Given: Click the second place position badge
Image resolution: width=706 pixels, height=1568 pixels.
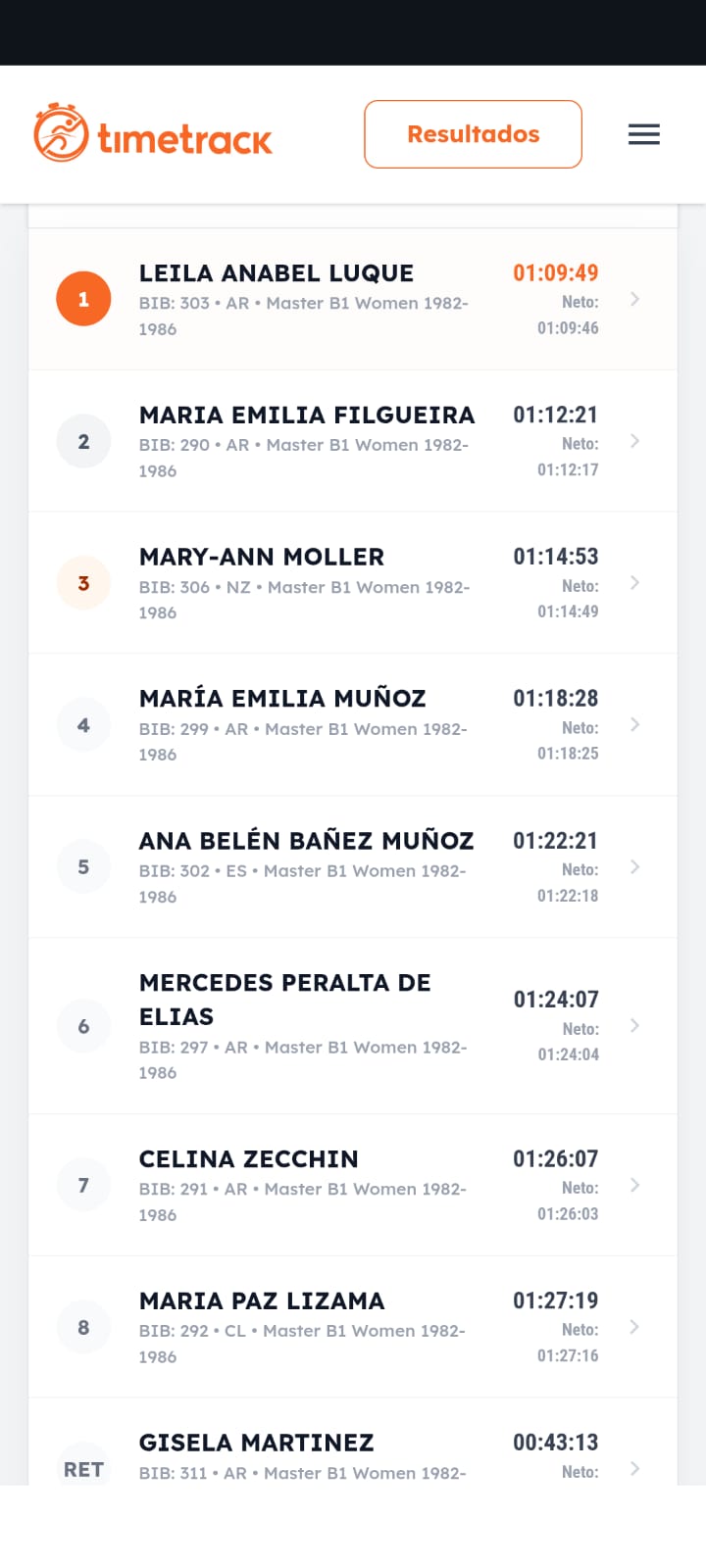Looking at the screenshot, I should 83,441.
